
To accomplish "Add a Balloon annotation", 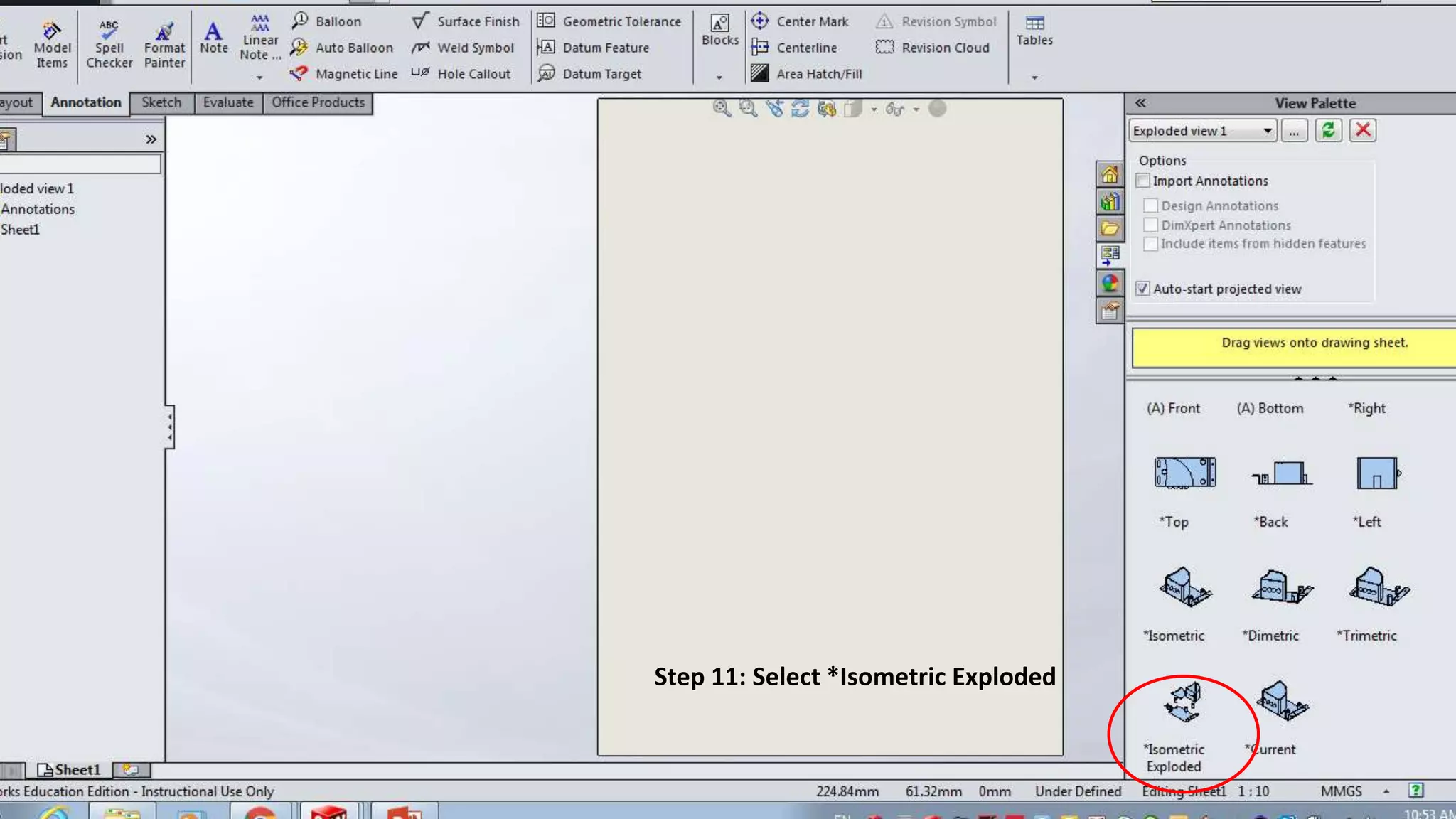I will (327, 21).
